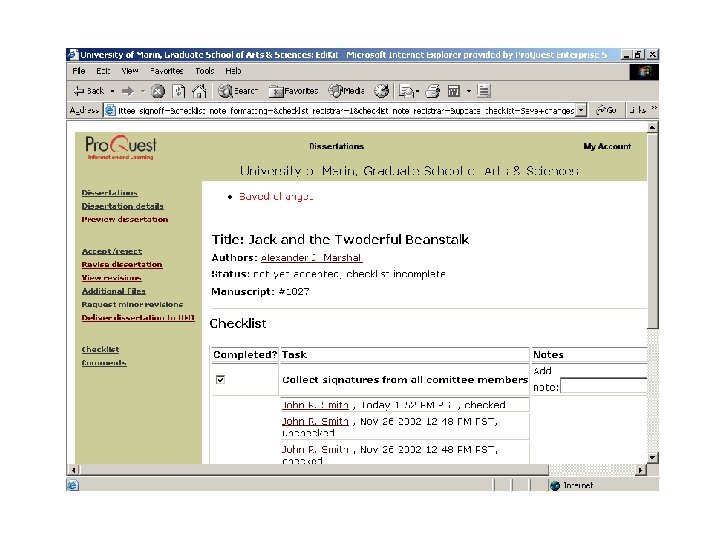Click the 'Title: Jack and the Twoderful Beanstalk' heading
Image resolution: width=720 pixels, height=540 pixels.
pos(340,240)
